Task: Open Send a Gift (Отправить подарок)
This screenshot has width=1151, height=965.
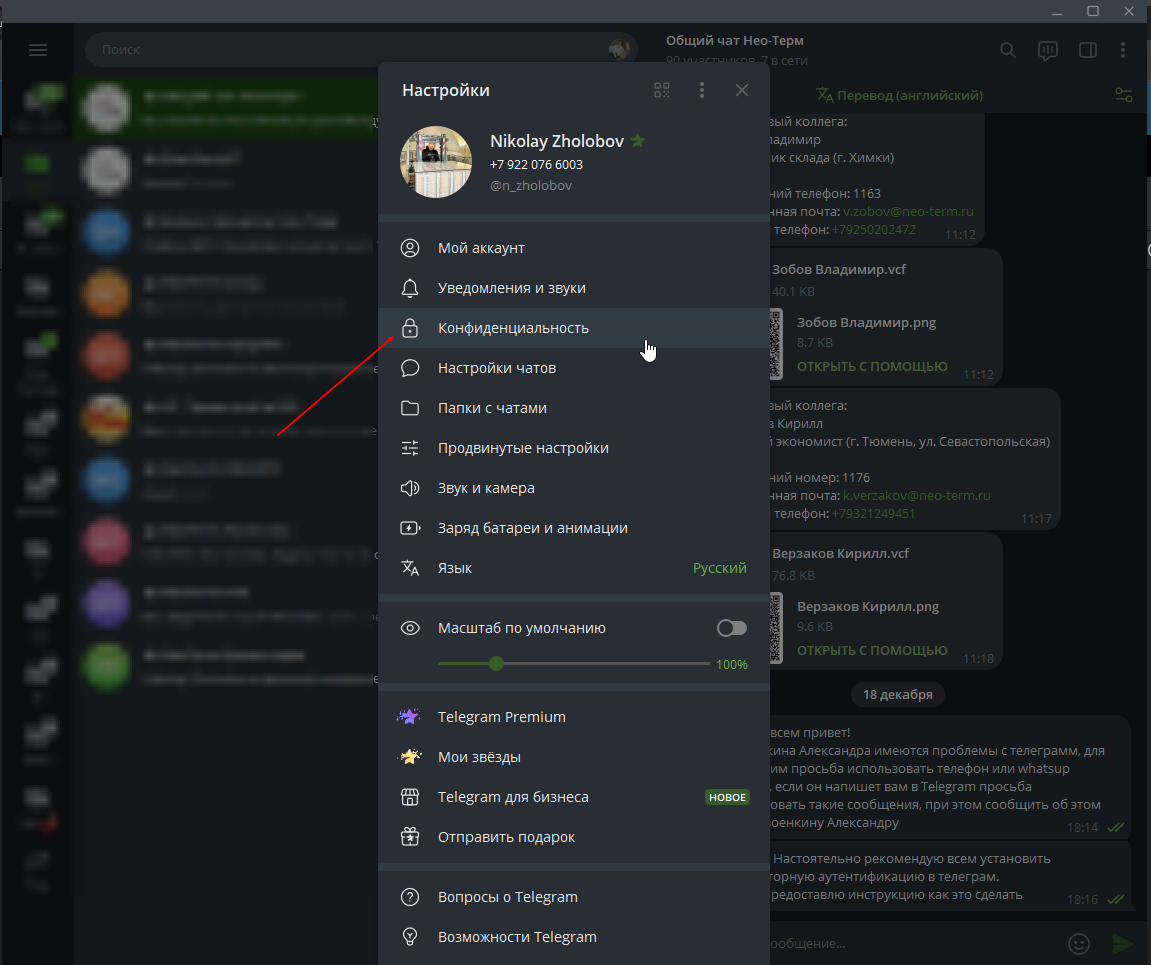Action: pyautogui.click(x=574, y=837)
